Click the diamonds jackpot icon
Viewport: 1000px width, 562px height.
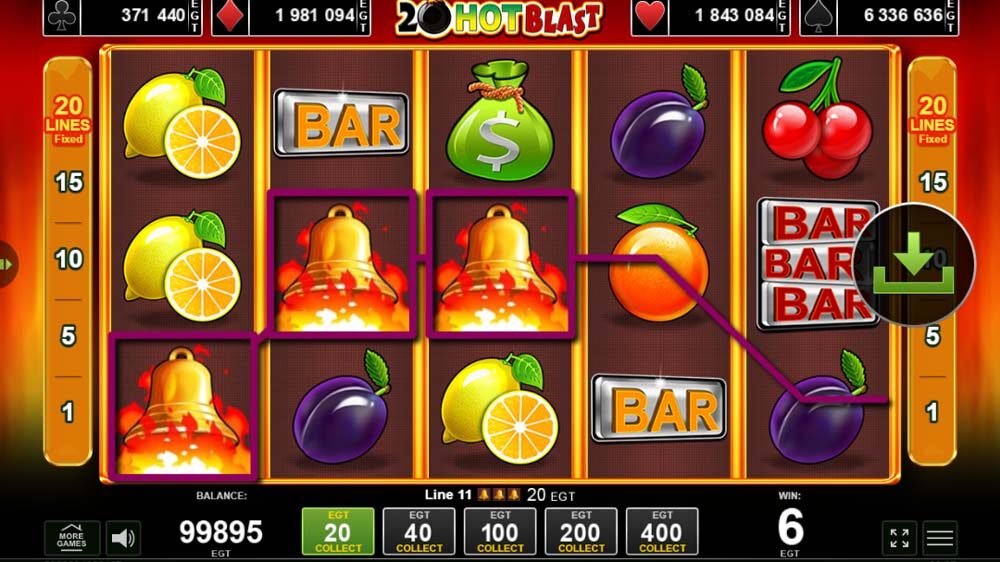click(230, 17)
